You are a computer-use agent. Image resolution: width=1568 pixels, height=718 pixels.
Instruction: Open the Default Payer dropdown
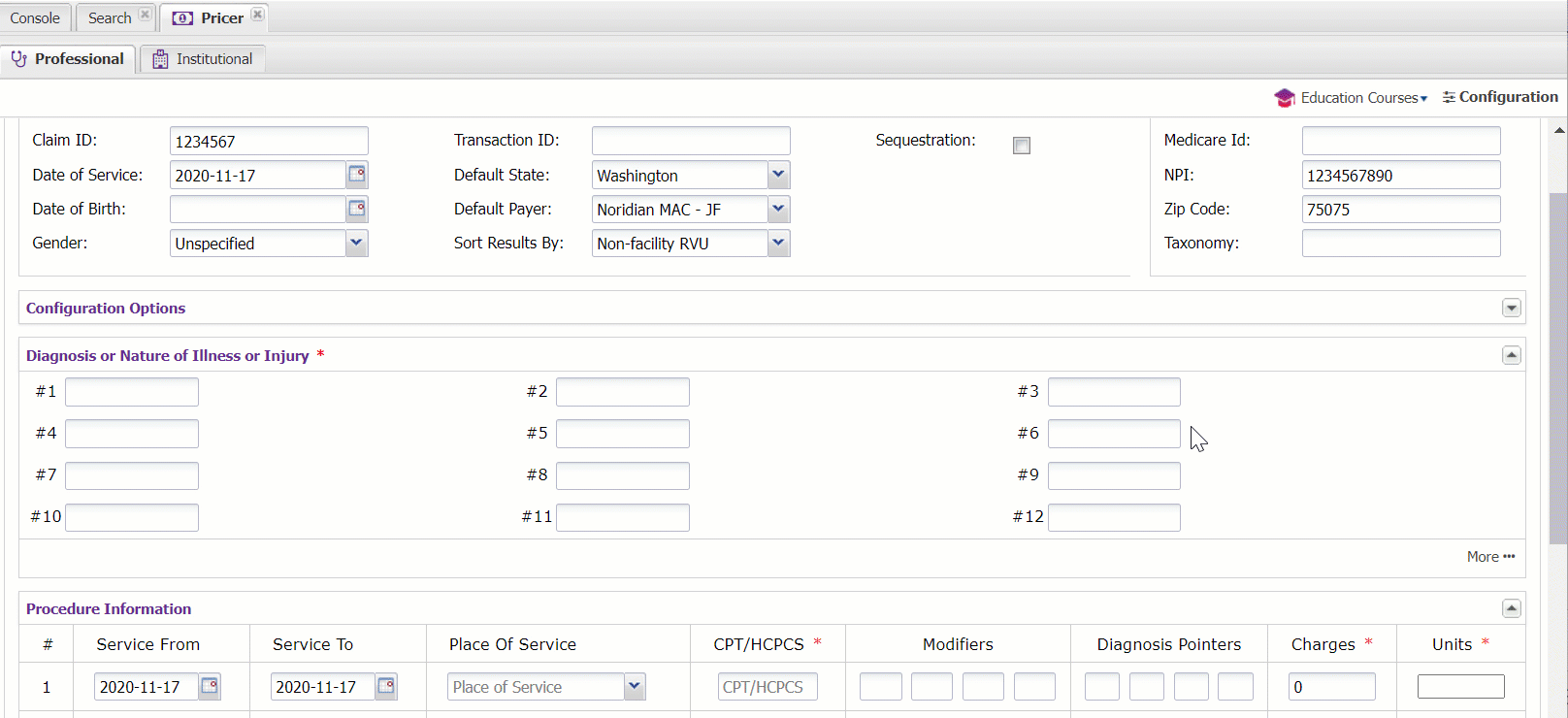pyautogui.click(x=778, y=209)
